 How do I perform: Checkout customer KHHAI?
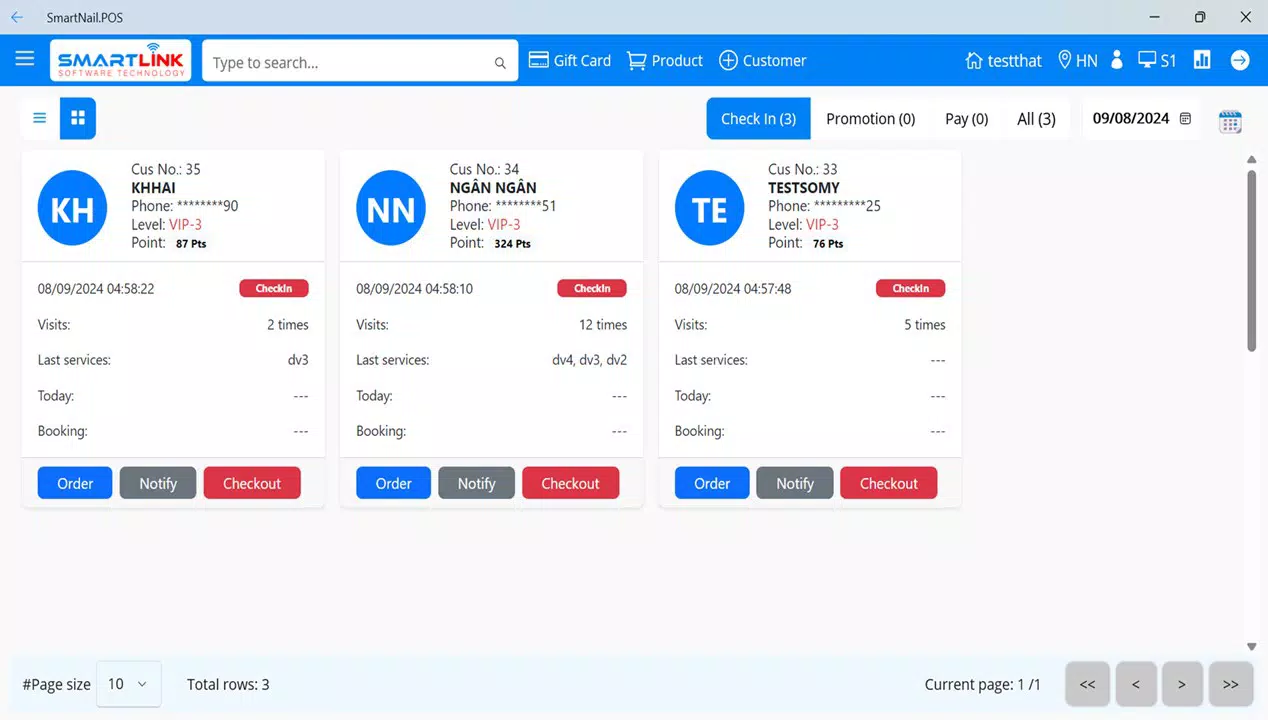click(252, 483)
